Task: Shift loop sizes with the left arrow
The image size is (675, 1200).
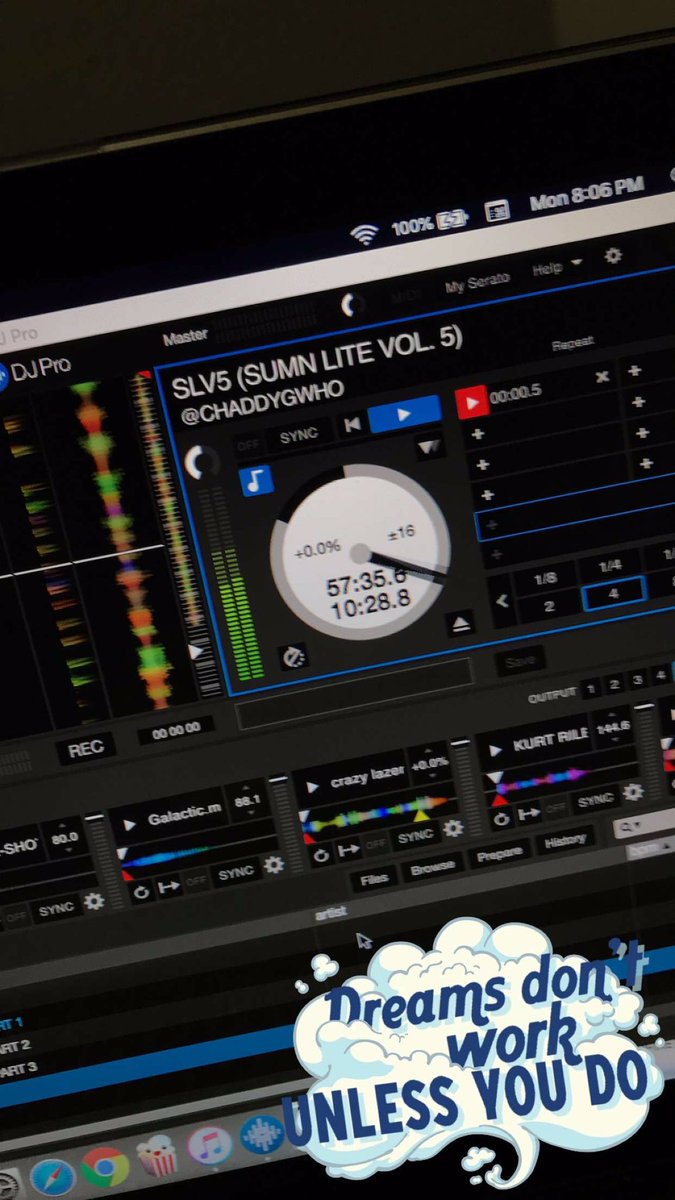Action: tap(502, 602)
